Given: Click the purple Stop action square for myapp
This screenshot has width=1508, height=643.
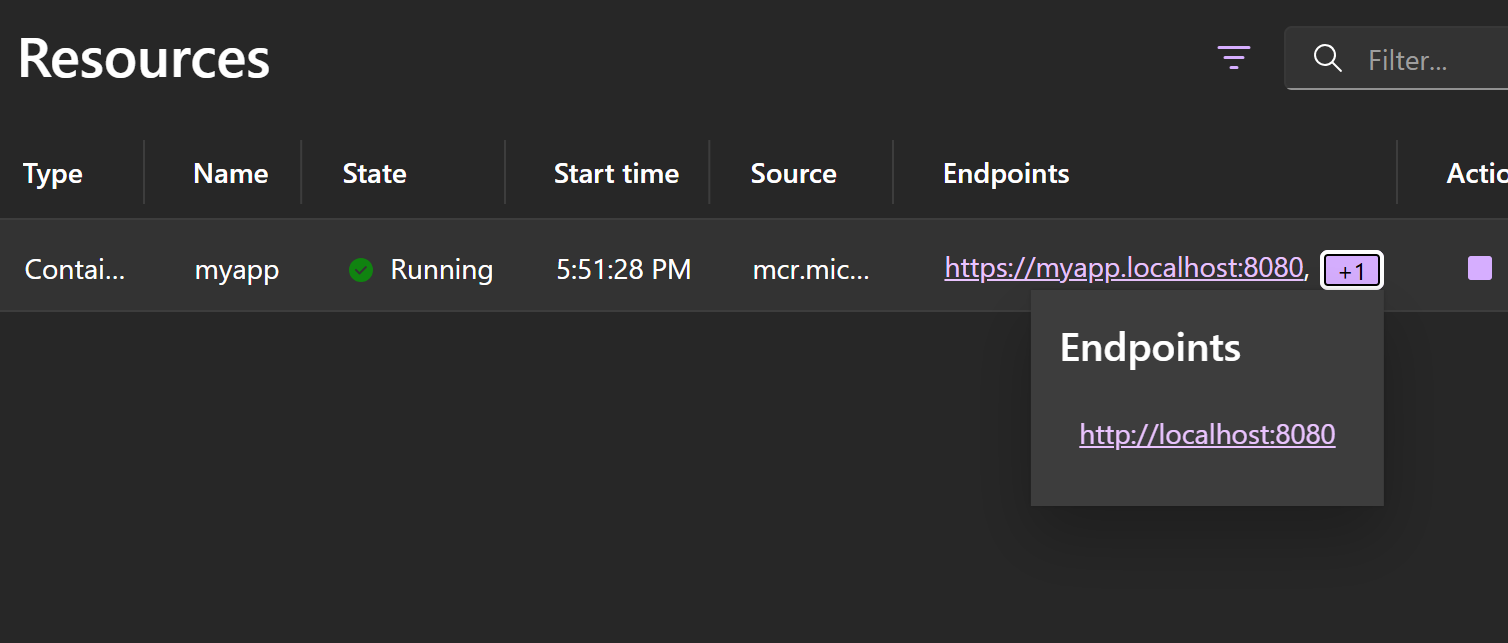Looking at the screenshot, I should 1479,267.
